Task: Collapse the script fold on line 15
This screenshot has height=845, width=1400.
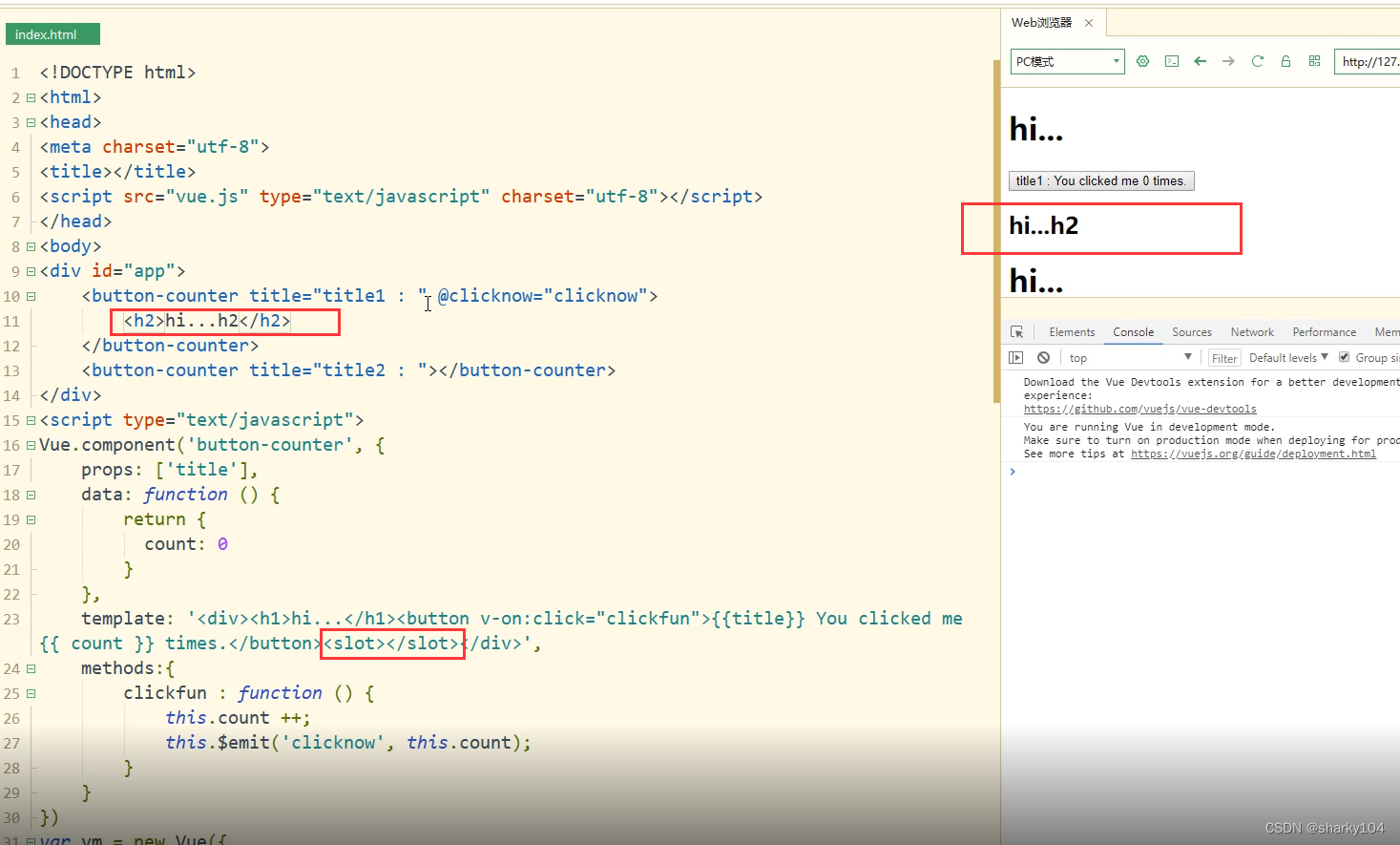Action: [31, 420]
